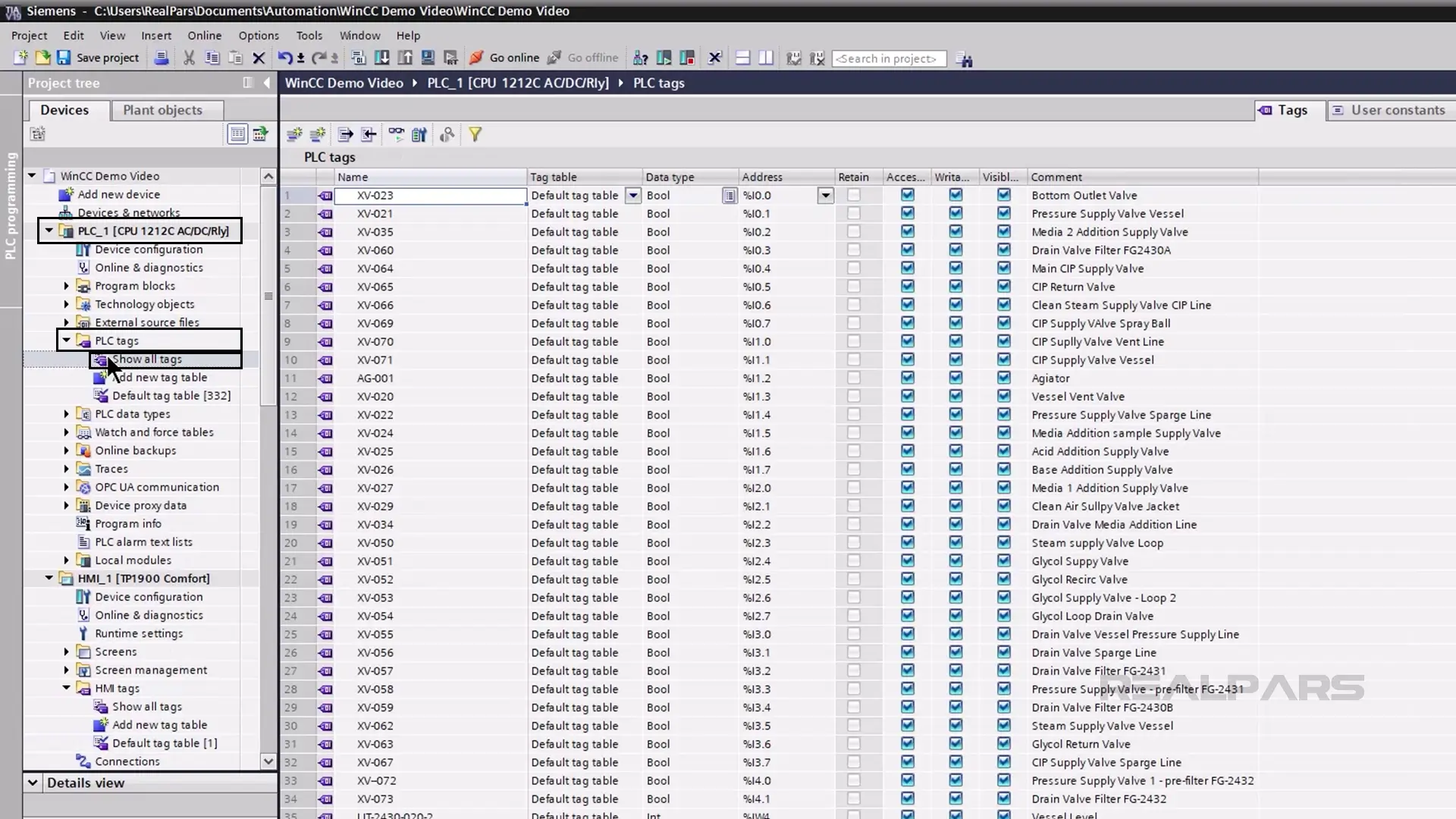
Task: Click the Split editor horizontally icon
Action: [x=742, y=58]
